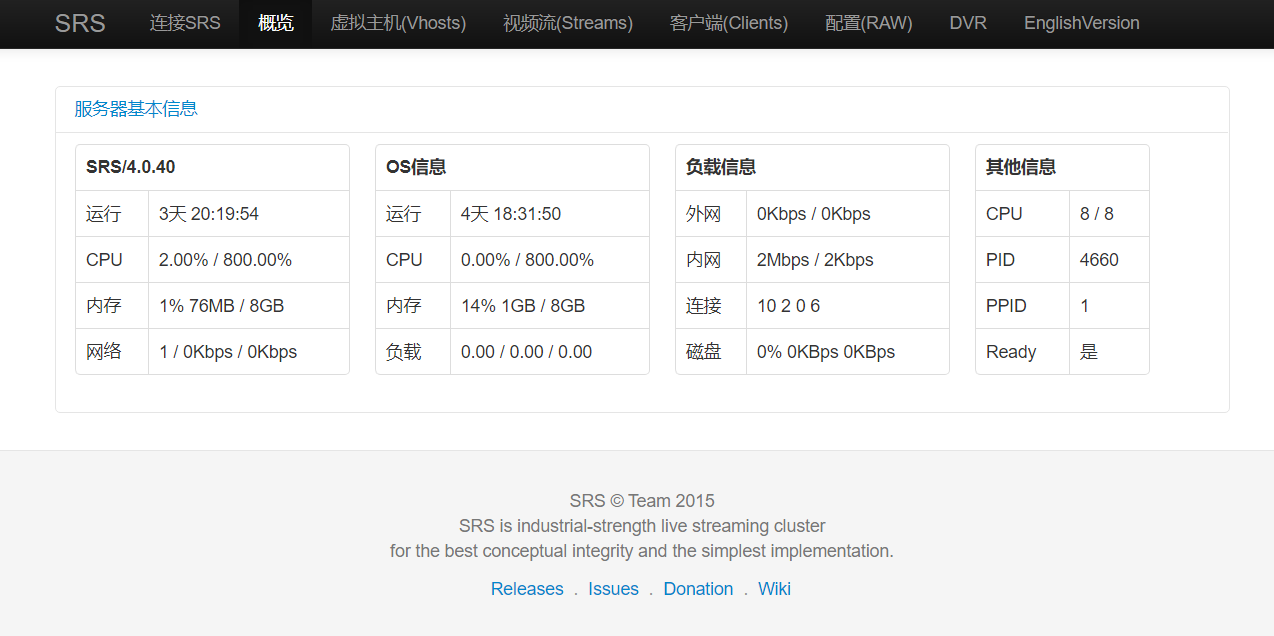
Task: Select the OS信息 table header
Action: (512, 168)
